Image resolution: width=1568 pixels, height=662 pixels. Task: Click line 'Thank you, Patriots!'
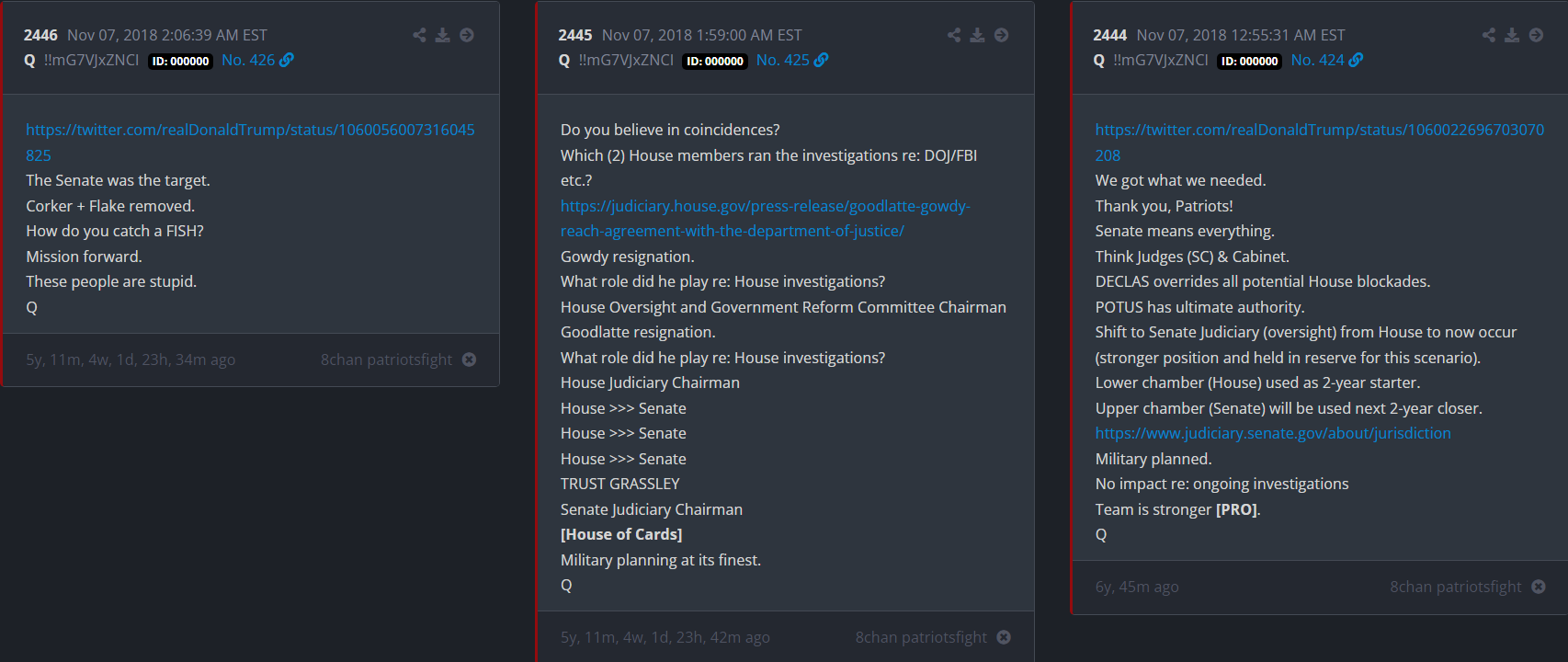click(x=1165, y=206)
